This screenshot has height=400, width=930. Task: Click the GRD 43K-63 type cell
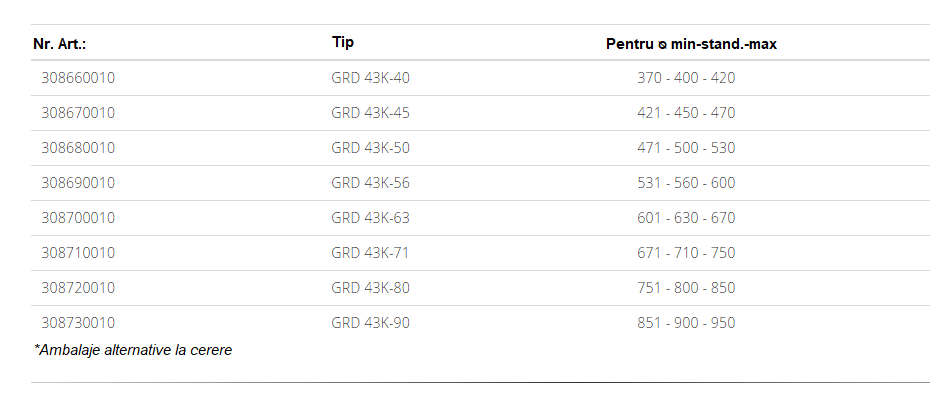pyautogui.click(x=370, y=218)
